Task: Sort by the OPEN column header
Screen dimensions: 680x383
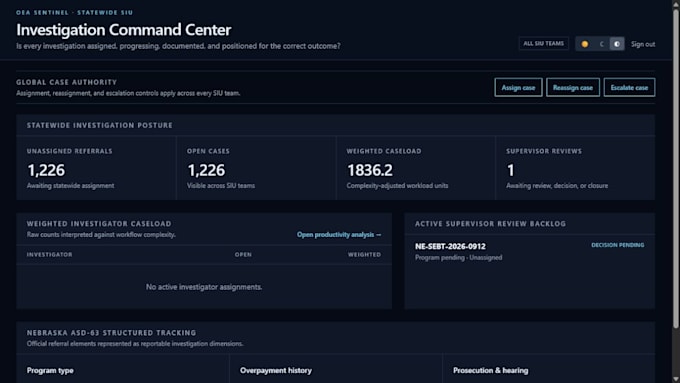Action: click(243, 255)
